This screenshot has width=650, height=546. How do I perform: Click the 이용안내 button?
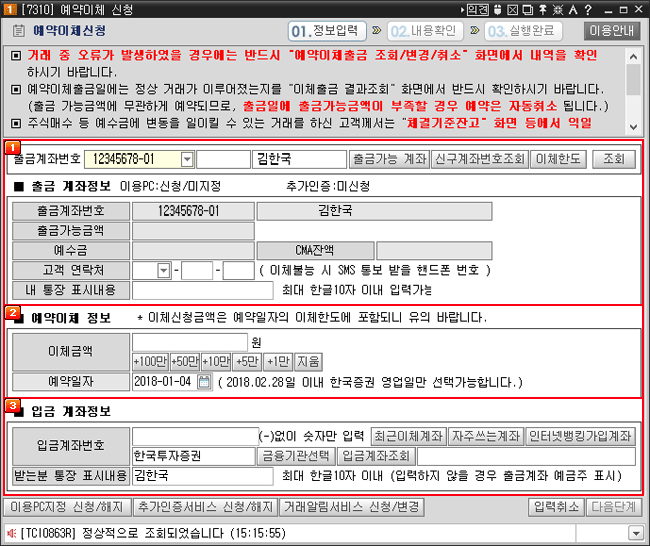coord(609,30)
